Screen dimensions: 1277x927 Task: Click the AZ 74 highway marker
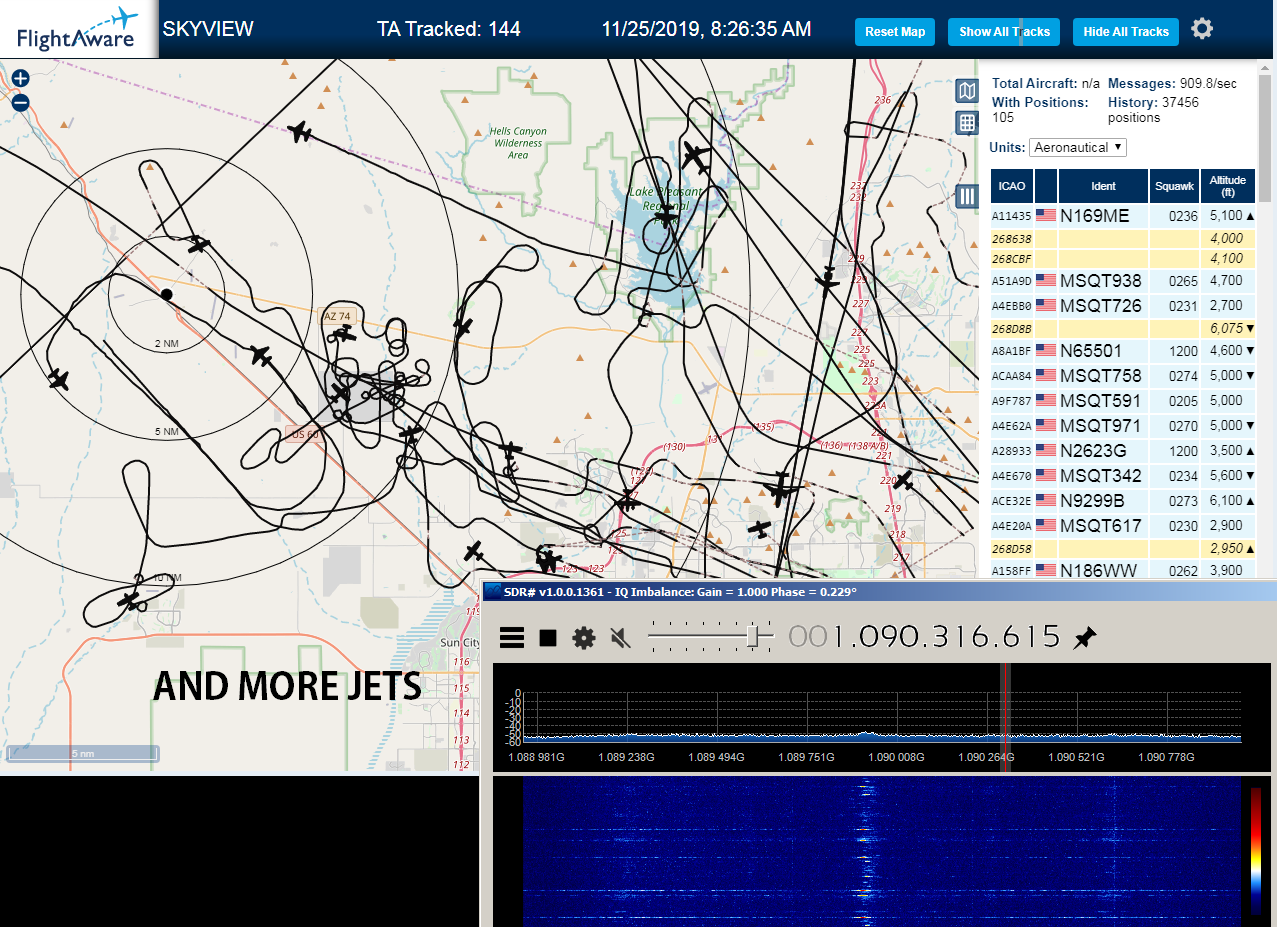point(338,316)
